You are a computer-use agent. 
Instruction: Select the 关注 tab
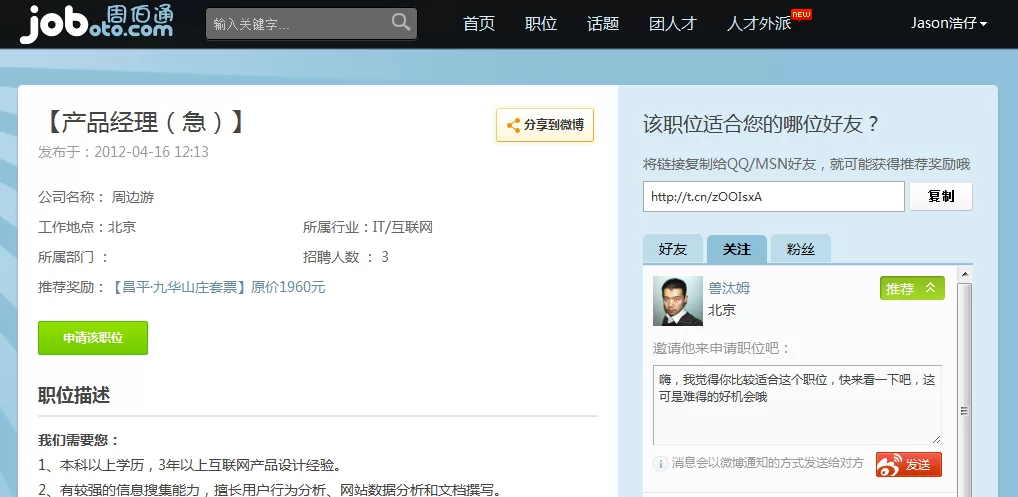click(736, 249)
